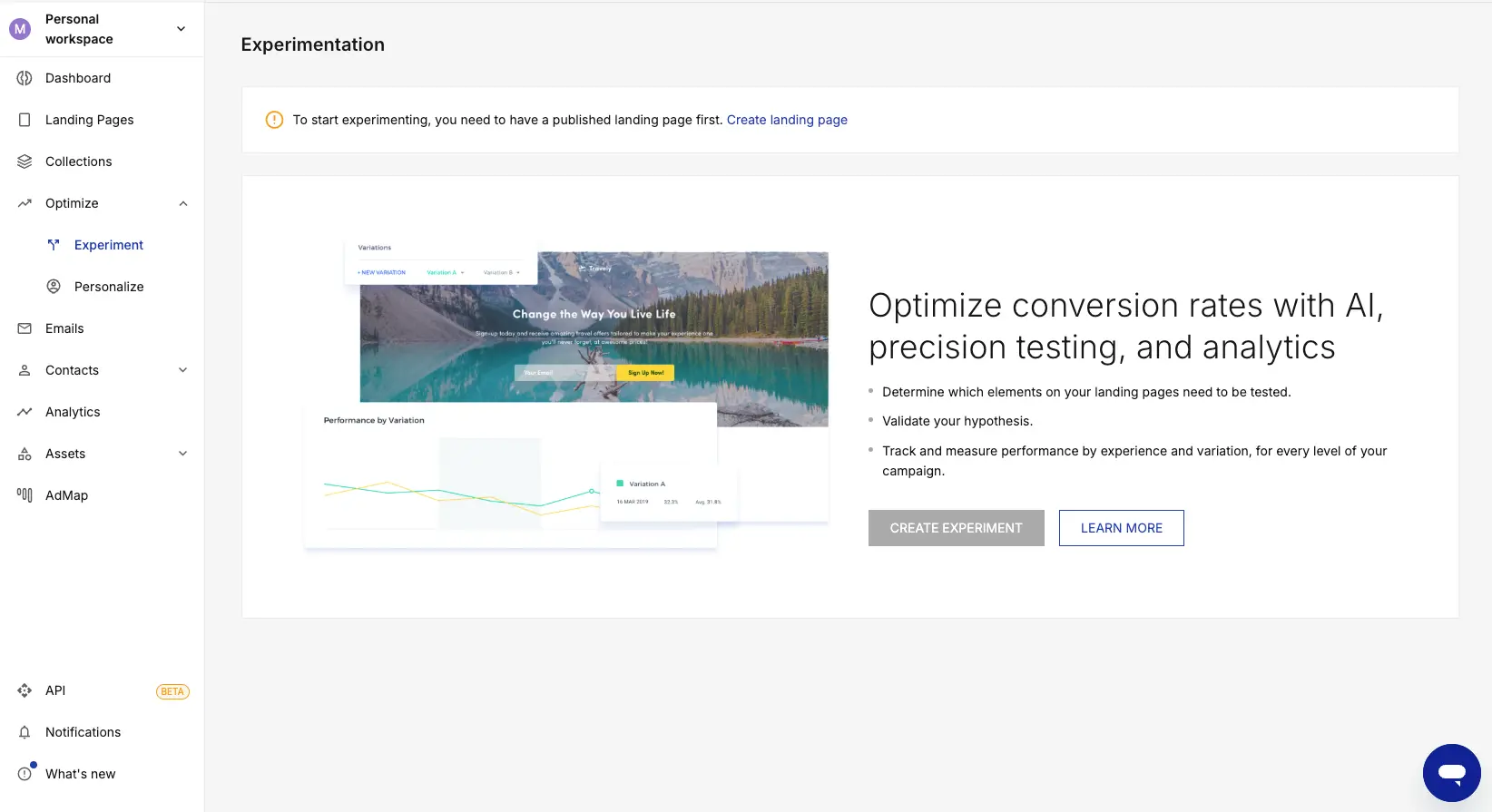Image resolution: width=1492 pixels, height=812 pixels.
Task: Click the Optimize trend arrow icon
Action: tap(25, 203)
